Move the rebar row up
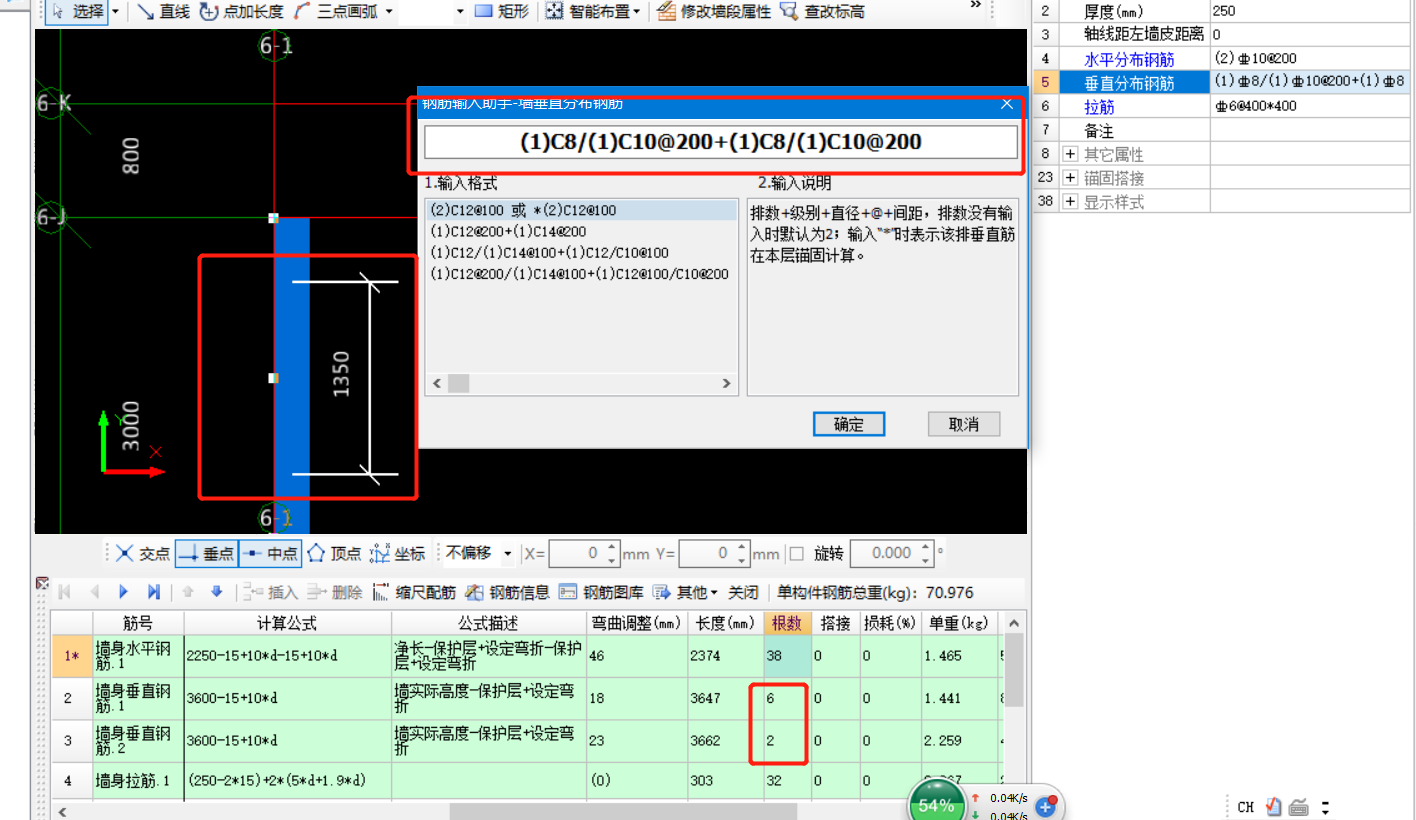The width and height of the screenshot is (1416, 820). point(187,592)
